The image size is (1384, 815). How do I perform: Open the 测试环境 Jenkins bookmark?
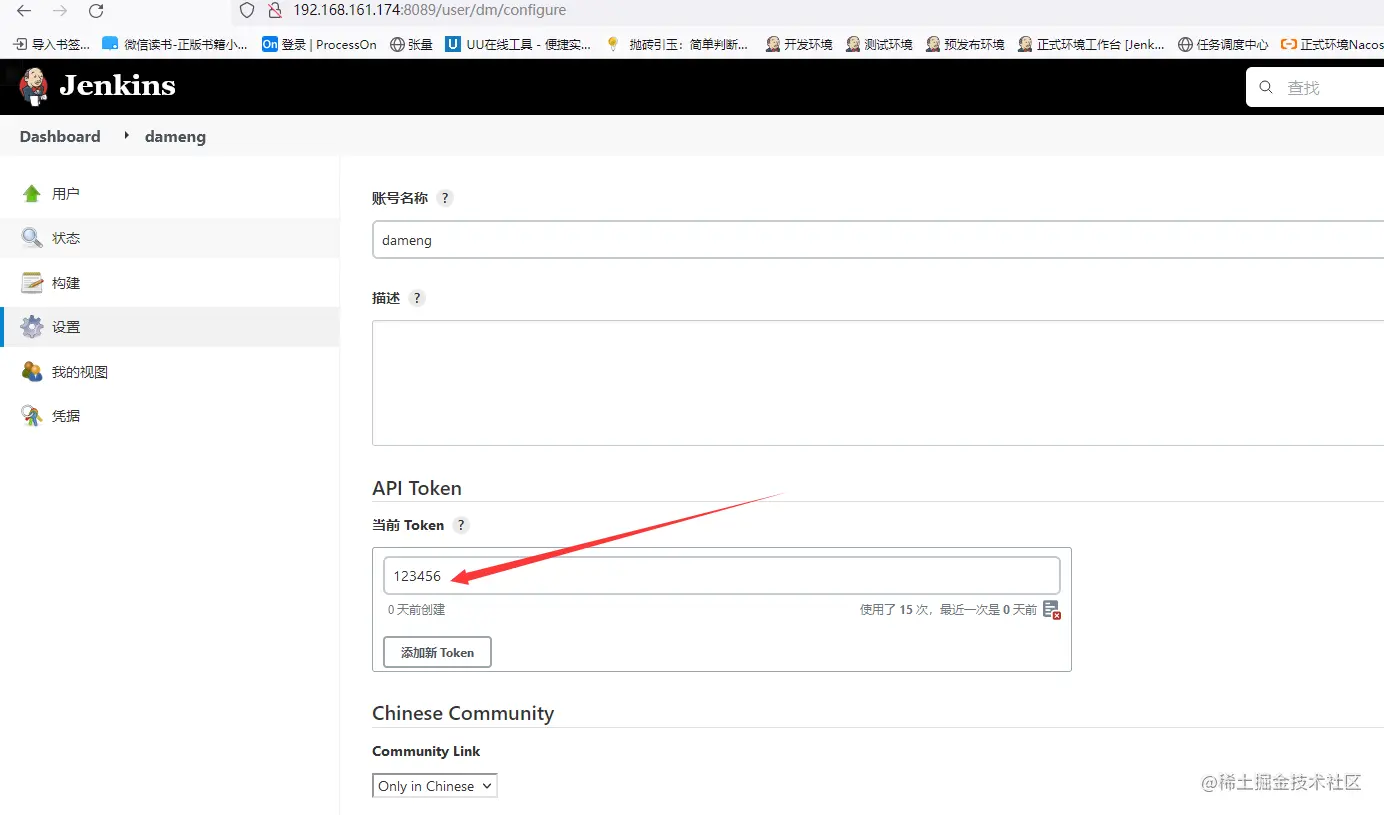click(x=878, y=44)
